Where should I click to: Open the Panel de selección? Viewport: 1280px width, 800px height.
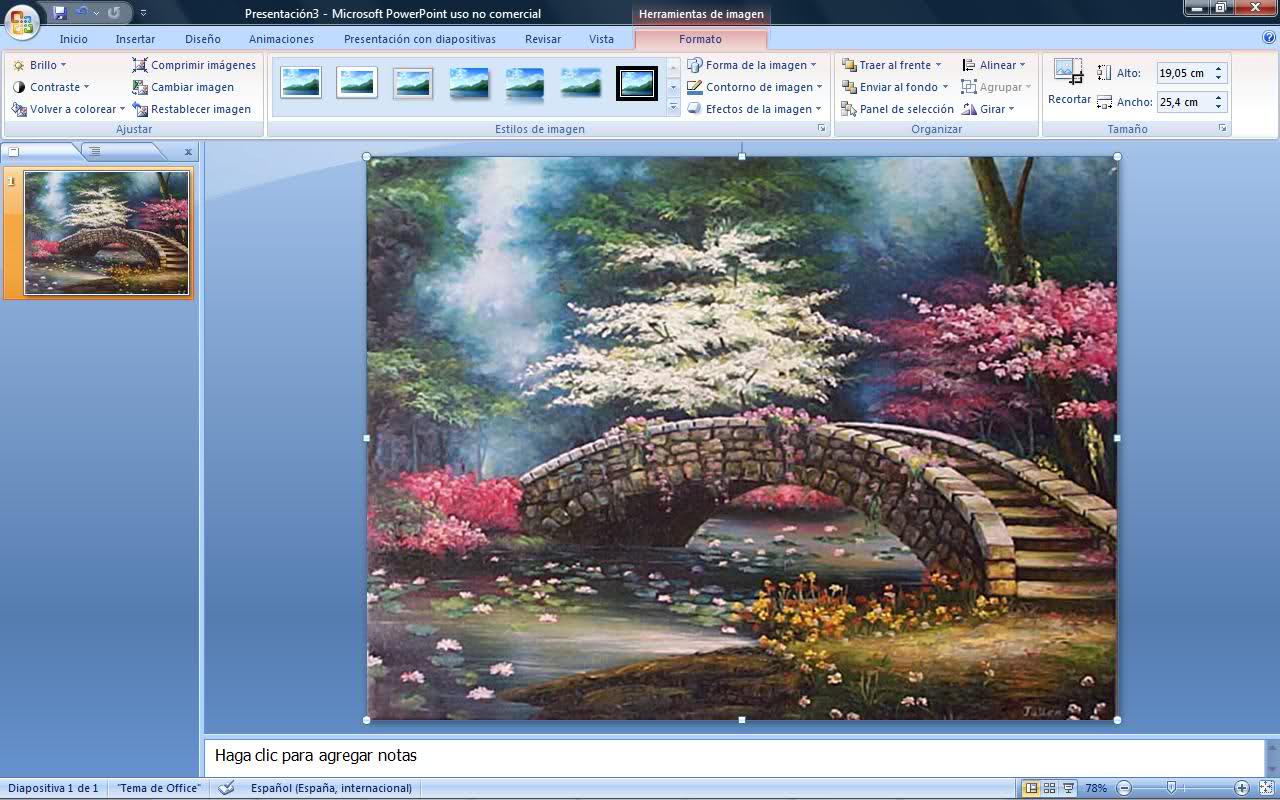pos(898,109)
